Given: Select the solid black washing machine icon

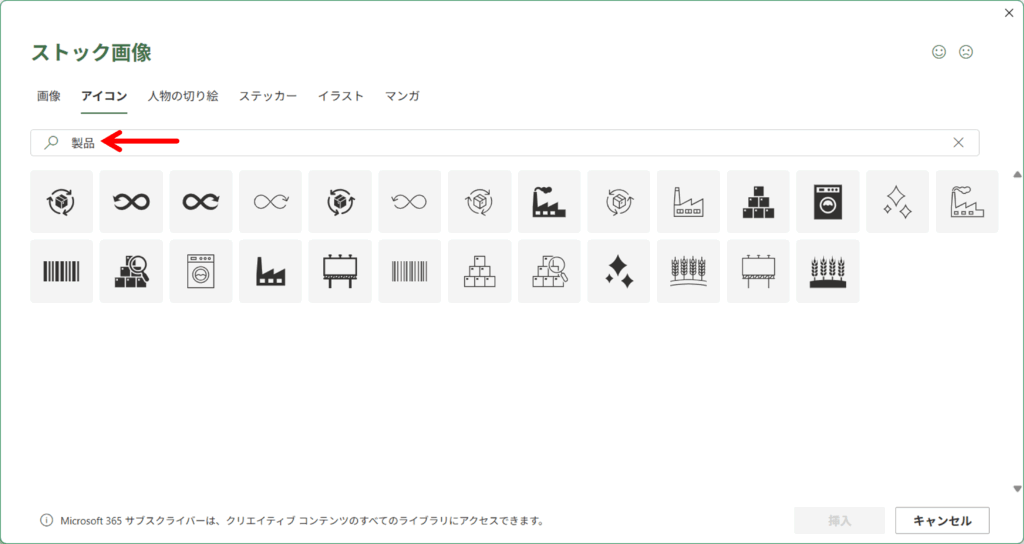Looking at the screenshot, I should coord(827,201).
